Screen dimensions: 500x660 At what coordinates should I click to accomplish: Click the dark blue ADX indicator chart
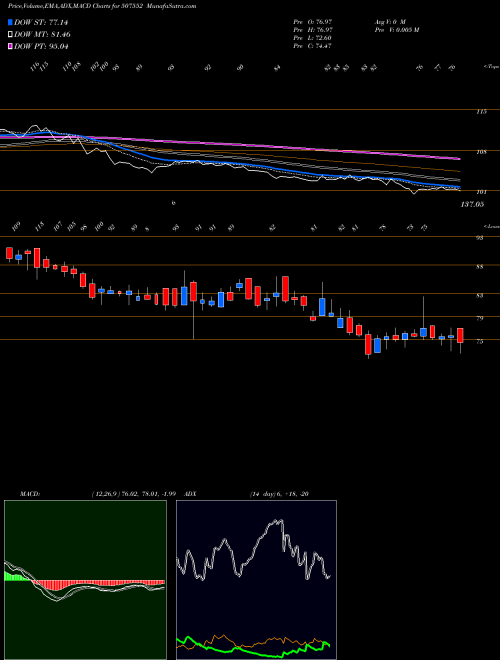coord(256,580)
